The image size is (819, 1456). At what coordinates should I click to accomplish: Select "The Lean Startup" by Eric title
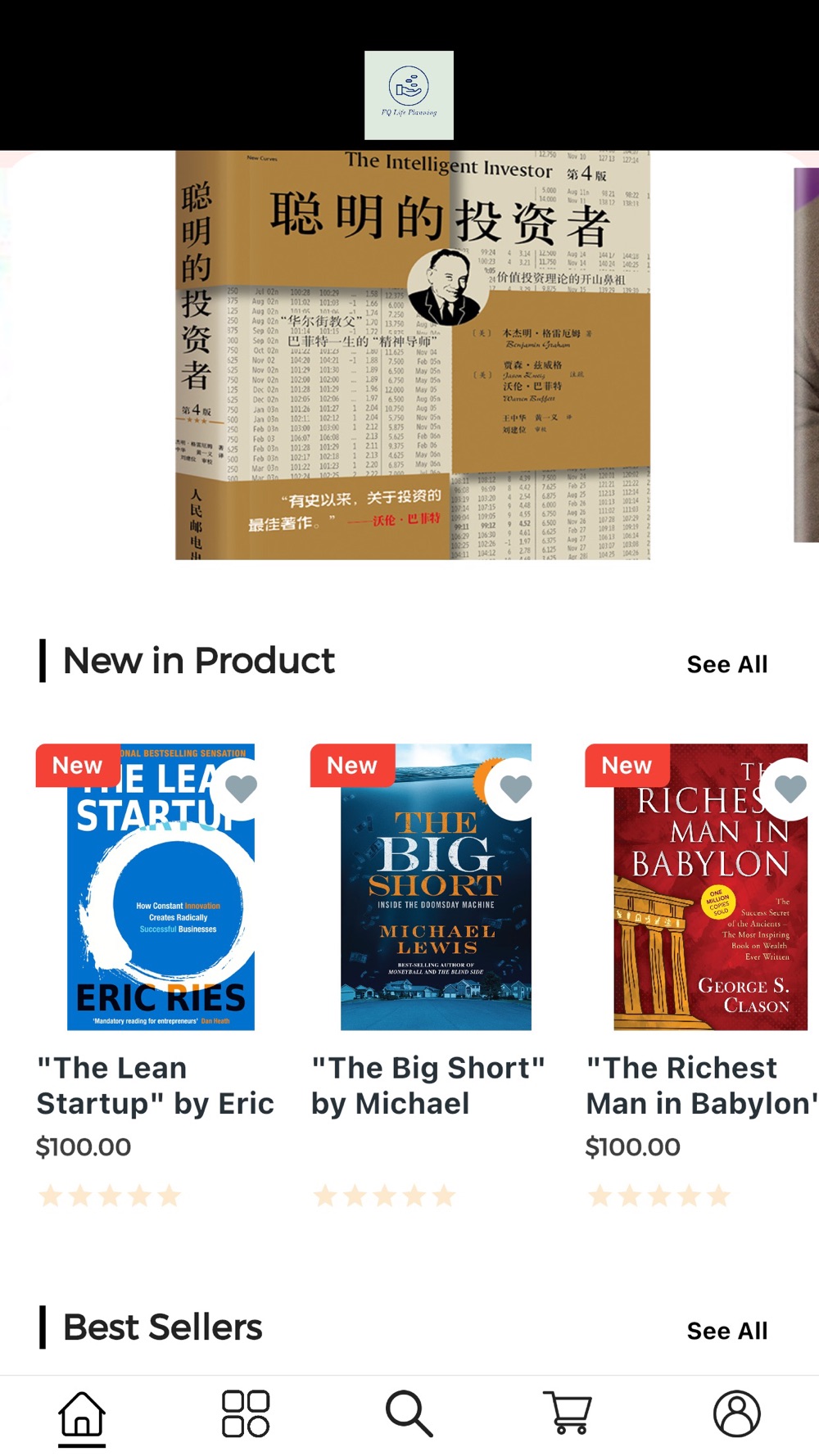(x=156, y=1086)
